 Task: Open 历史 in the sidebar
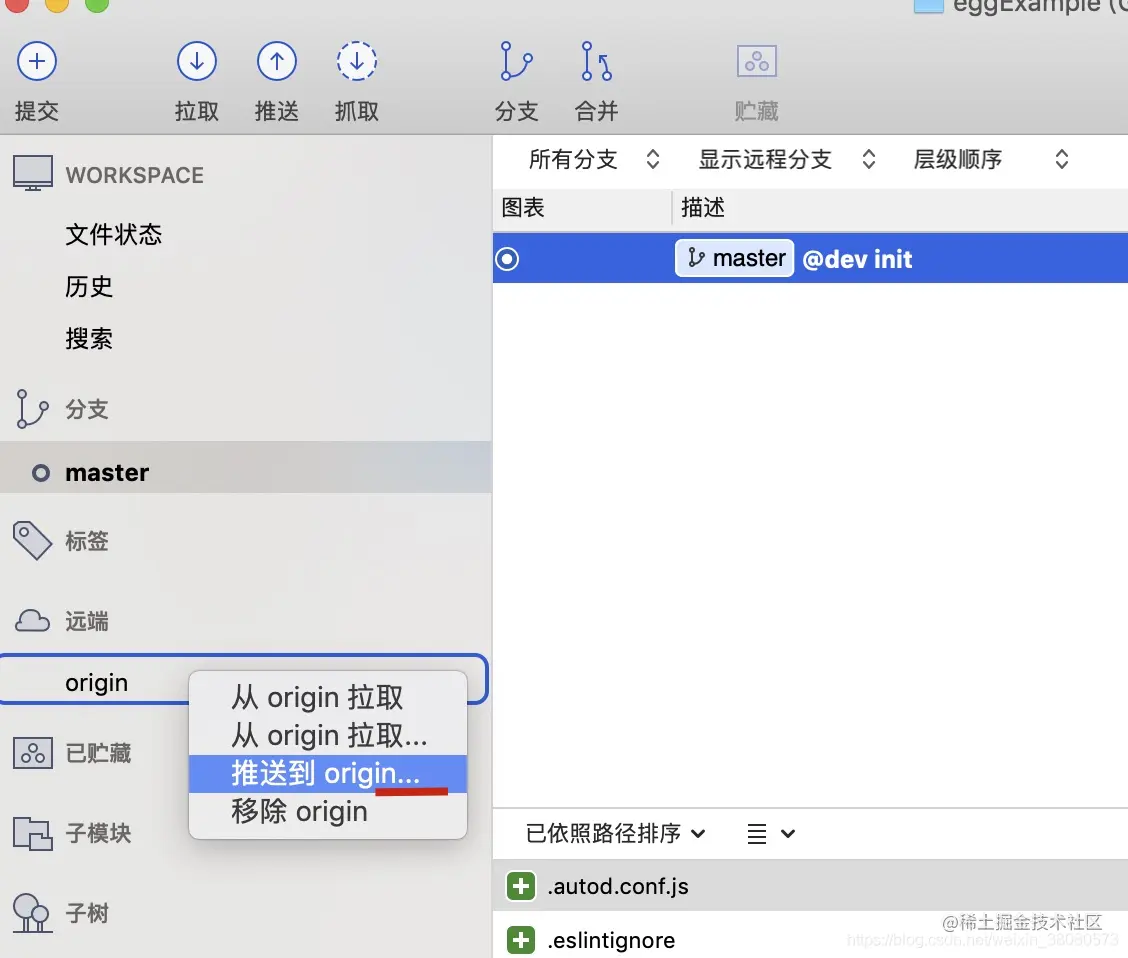(x=90, y=286)
